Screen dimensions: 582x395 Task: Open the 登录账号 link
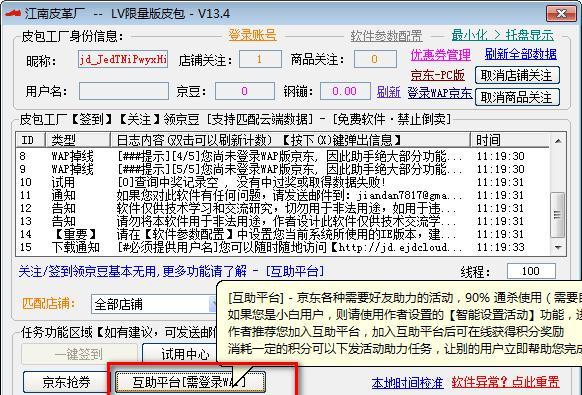[252, 35]
